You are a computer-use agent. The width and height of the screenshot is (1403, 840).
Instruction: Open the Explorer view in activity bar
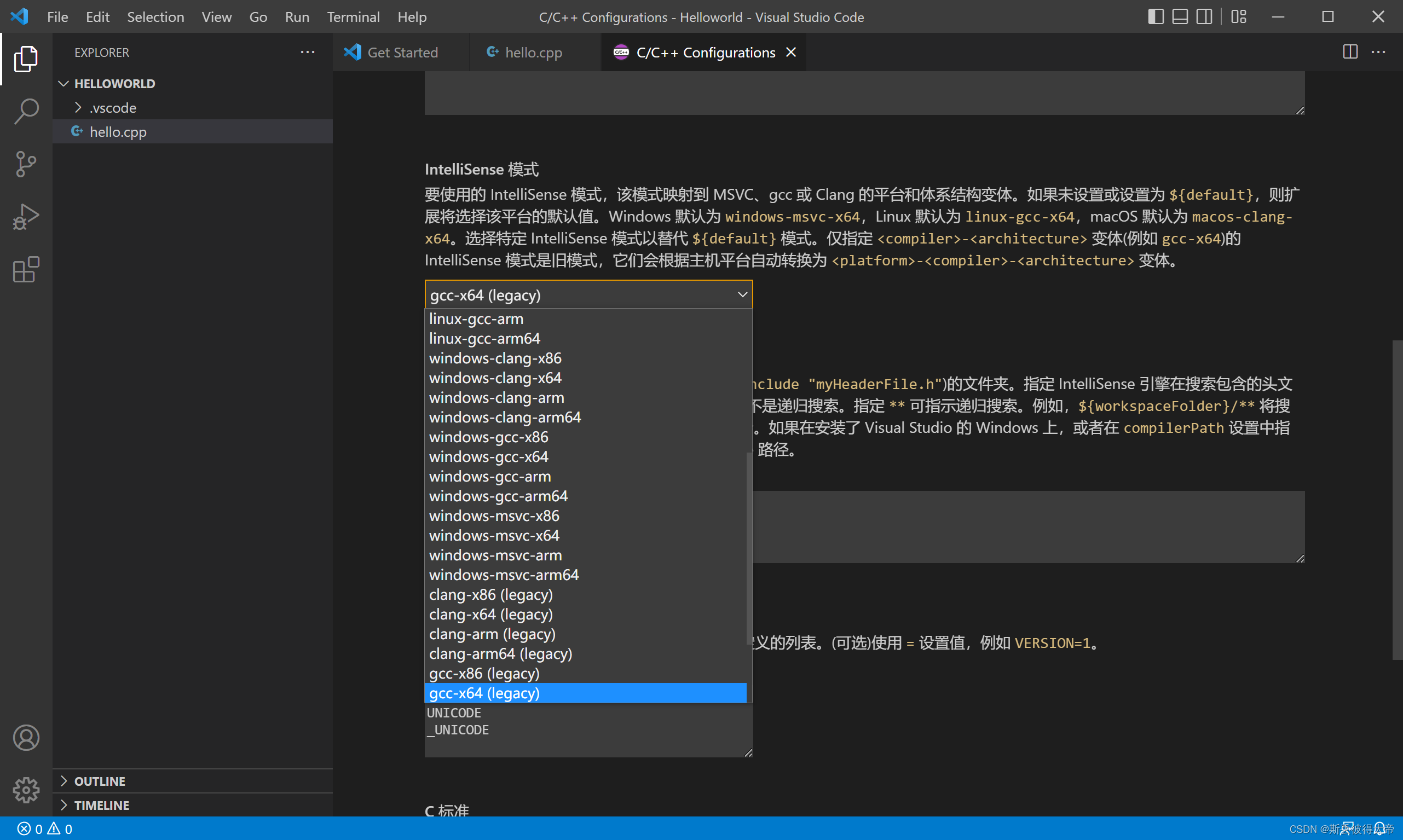point(26,59)
